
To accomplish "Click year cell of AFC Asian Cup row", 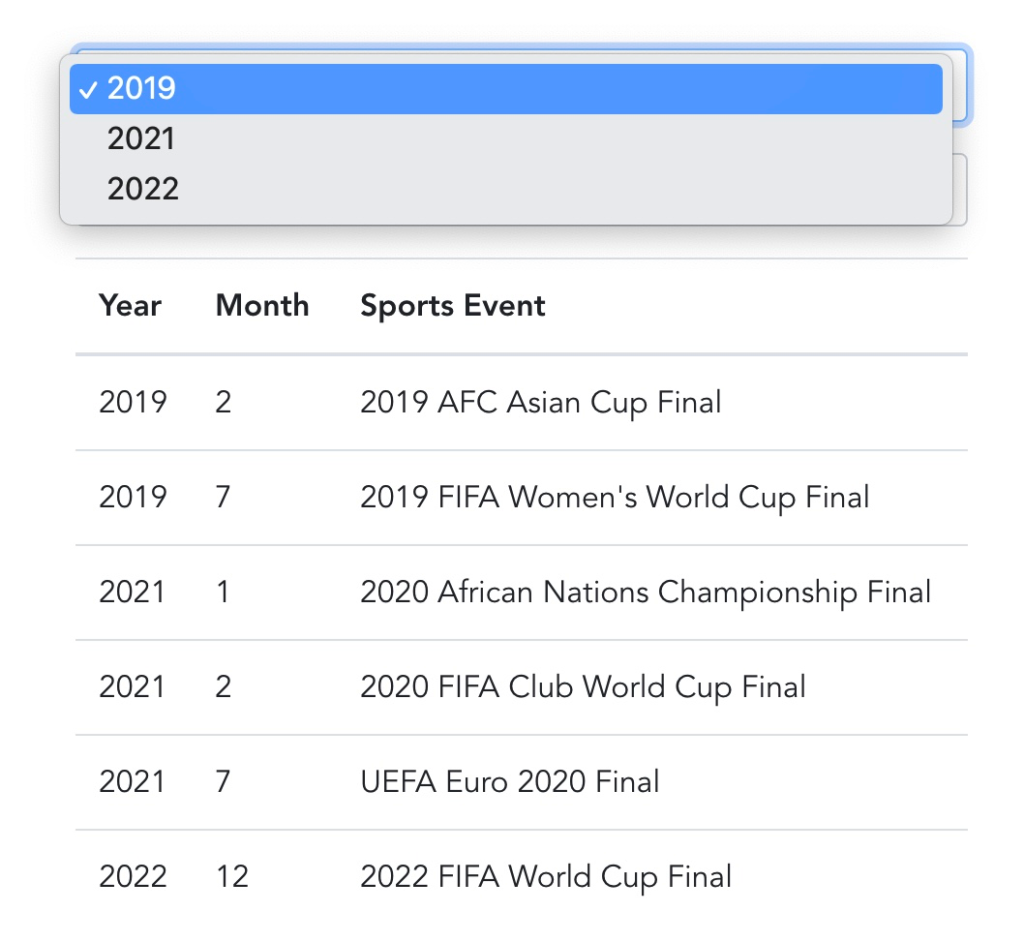I will pyautogui.click(x=133, y=402).
